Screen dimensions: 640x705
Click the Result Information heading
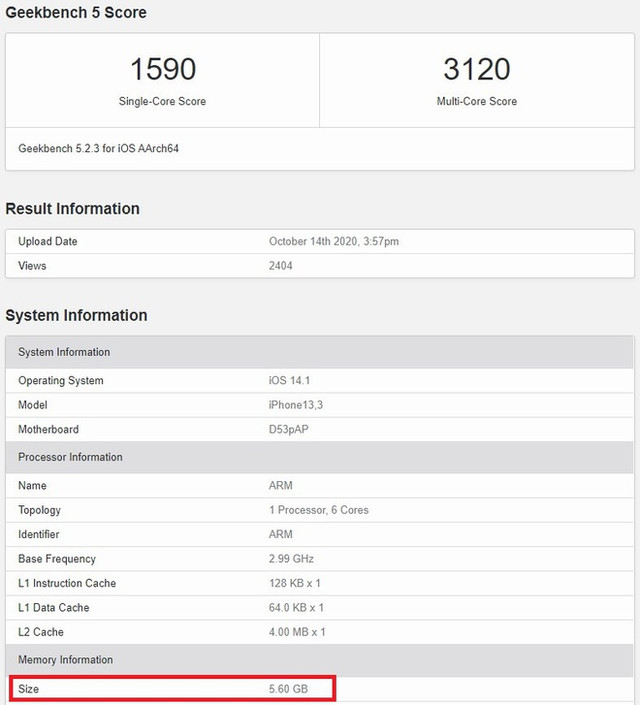pyautogui.click(x=72, y=209)
